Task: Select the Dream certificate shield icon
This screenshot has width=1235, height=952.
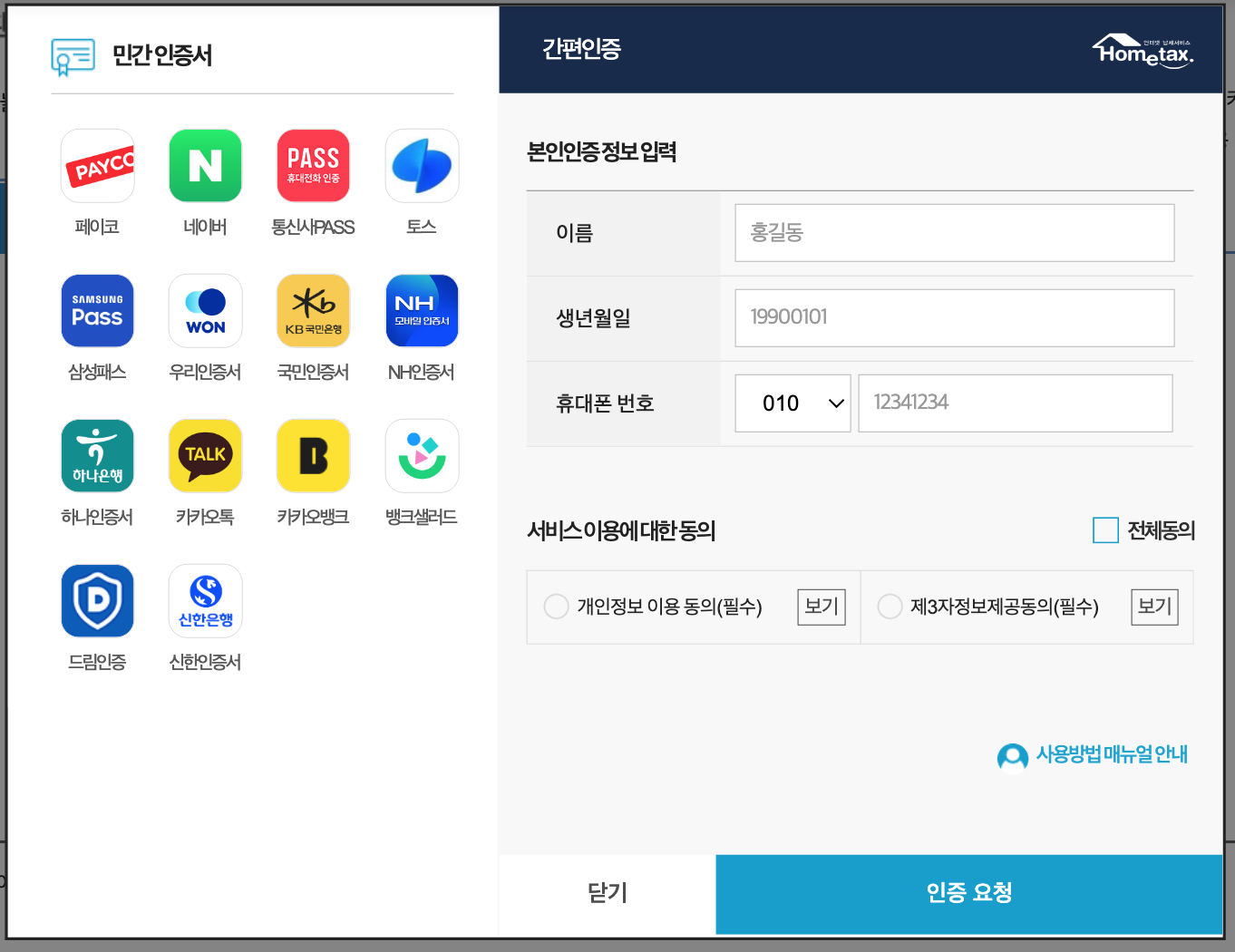Action: click(97, 601)
